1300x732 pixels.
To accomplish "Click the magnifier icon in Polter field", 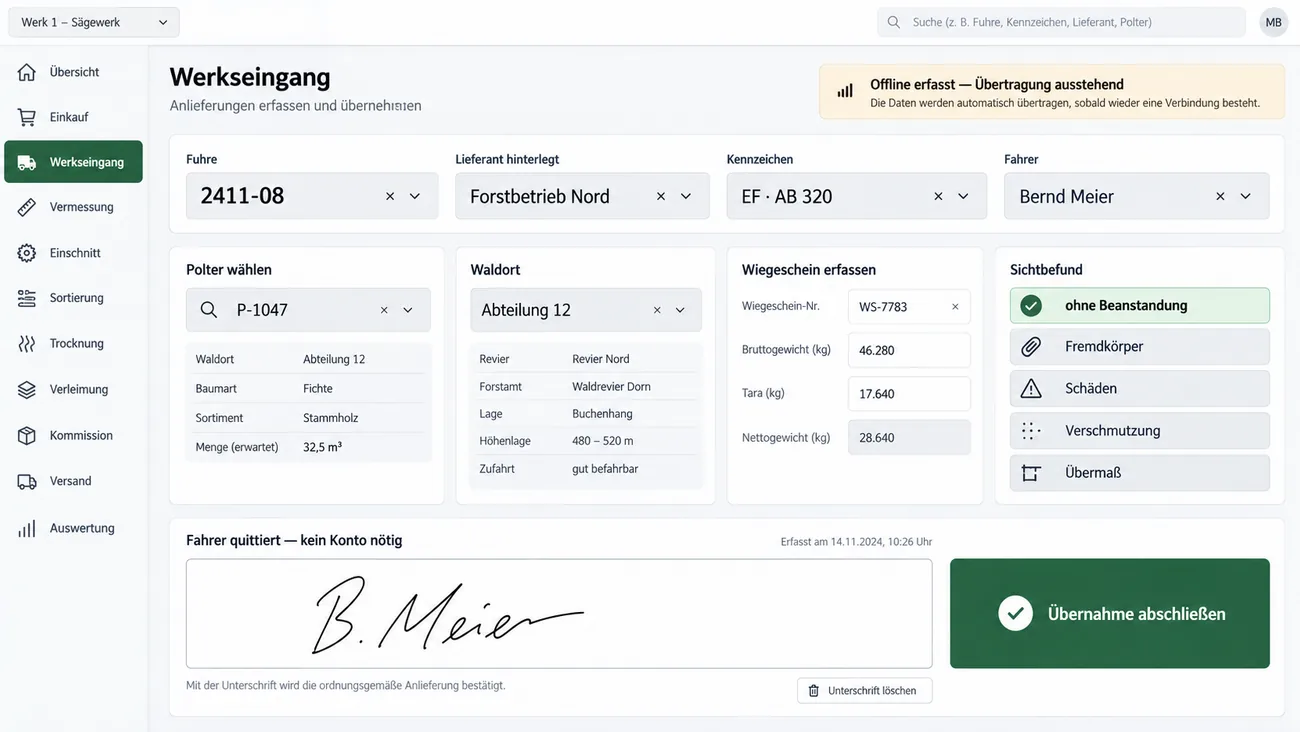I will point(209,310).
